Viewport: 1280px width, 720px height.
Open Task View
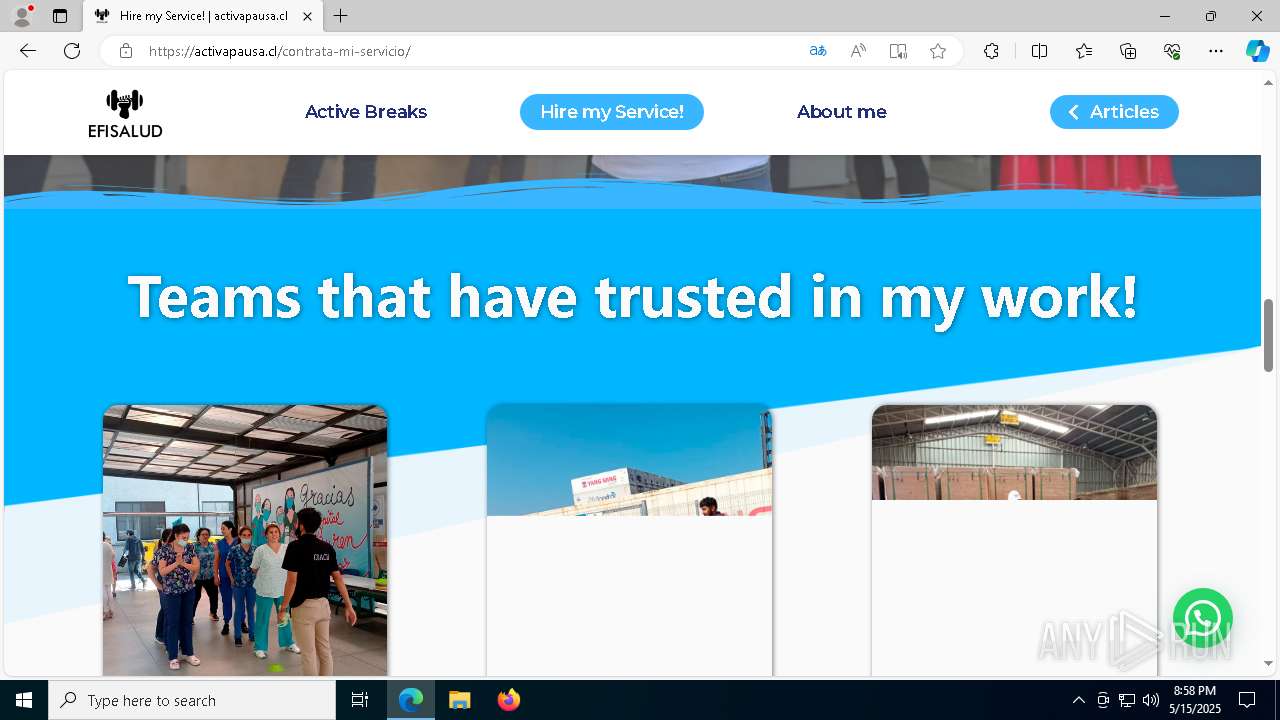360,700
